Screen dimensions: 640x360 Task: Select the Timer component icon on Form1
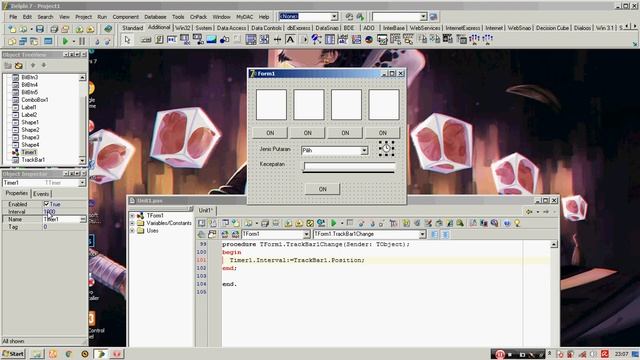[x=386, y=149]
